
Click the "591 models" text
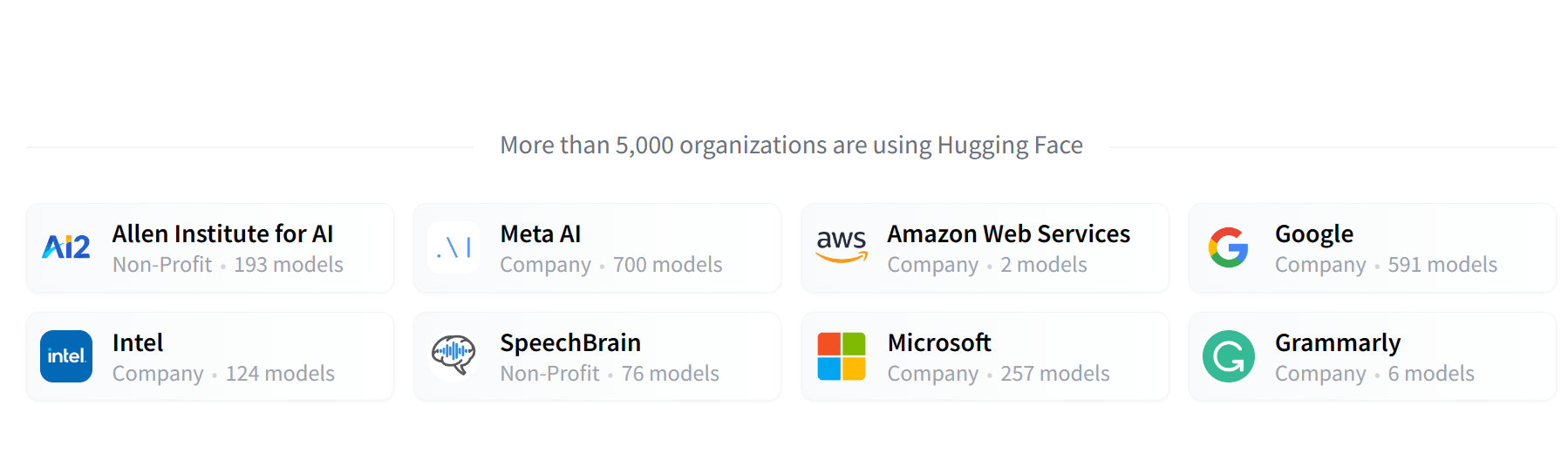tap(1442, 265)
